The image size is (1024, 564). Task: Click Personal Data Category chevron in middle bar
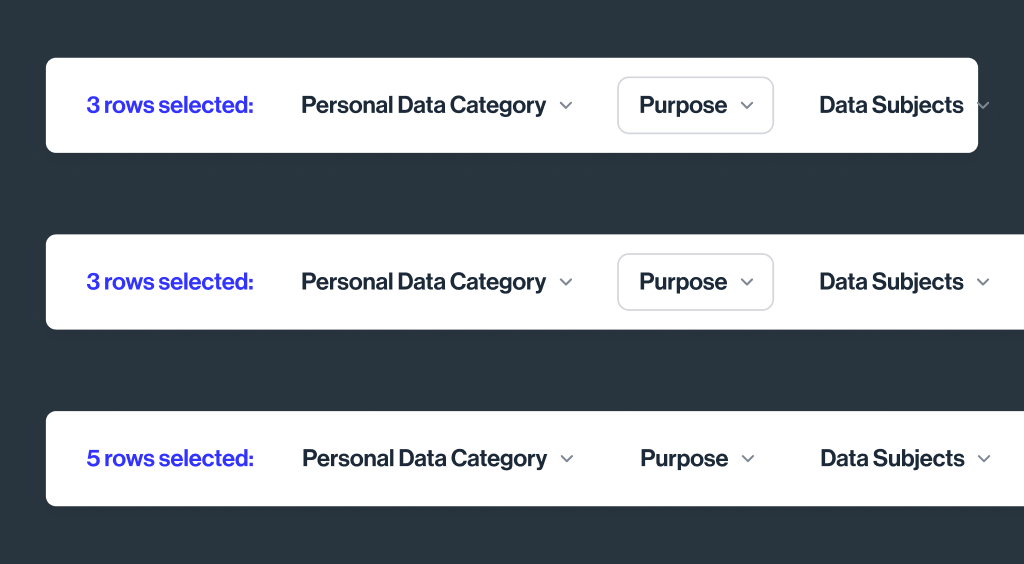[566, 283]
